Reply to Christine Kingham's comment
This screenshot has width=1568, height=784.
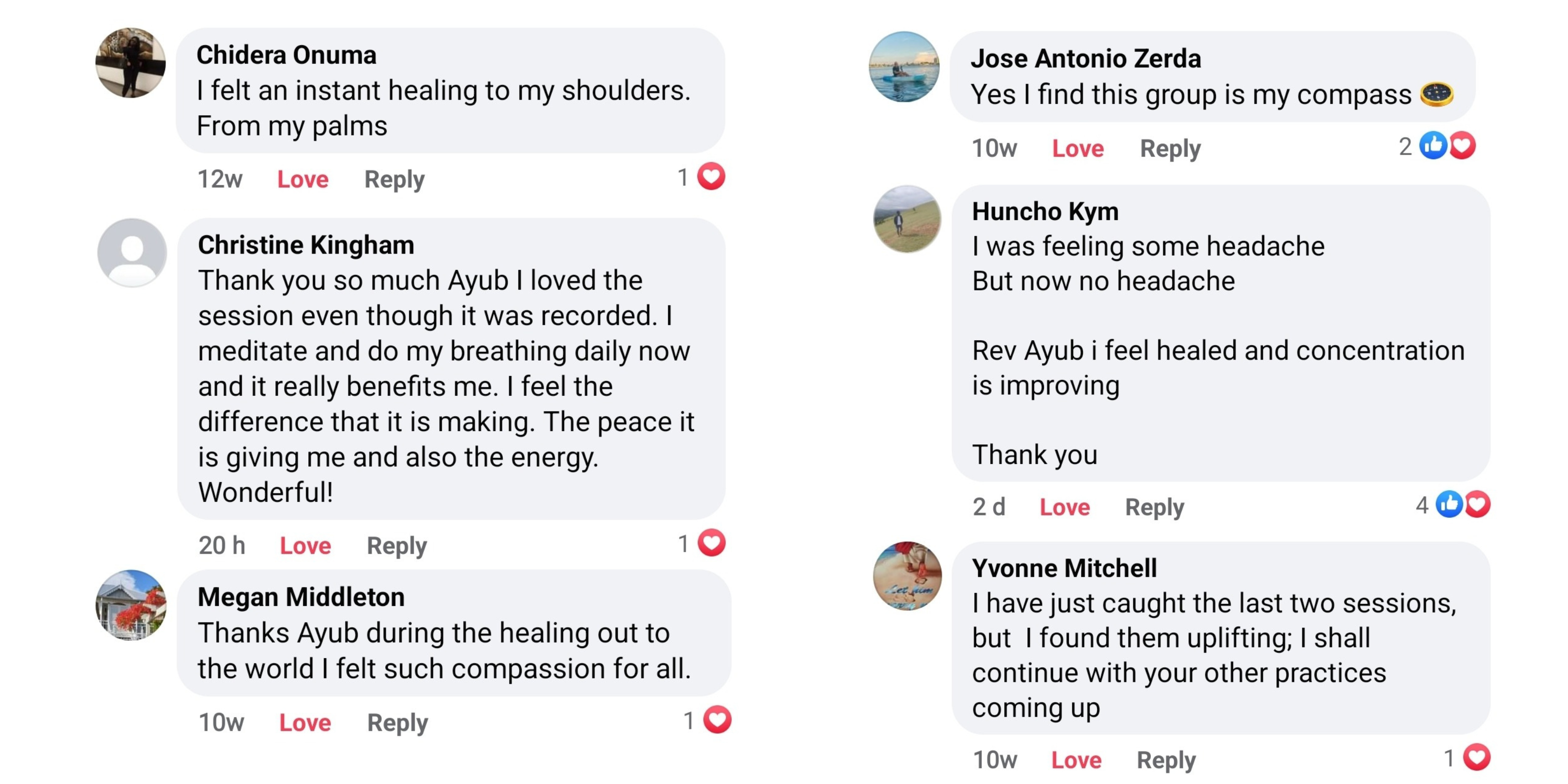[x=396, y=545]
